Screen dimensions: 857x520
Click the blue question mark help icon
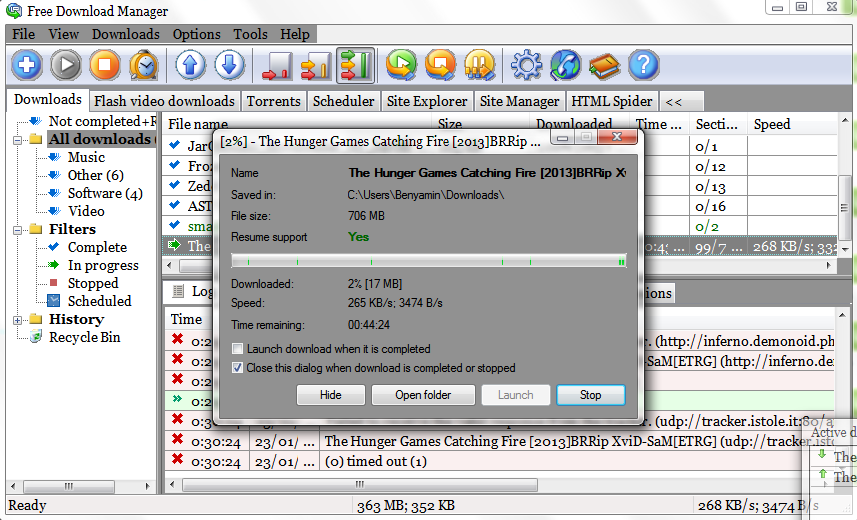tap(644, 65)
